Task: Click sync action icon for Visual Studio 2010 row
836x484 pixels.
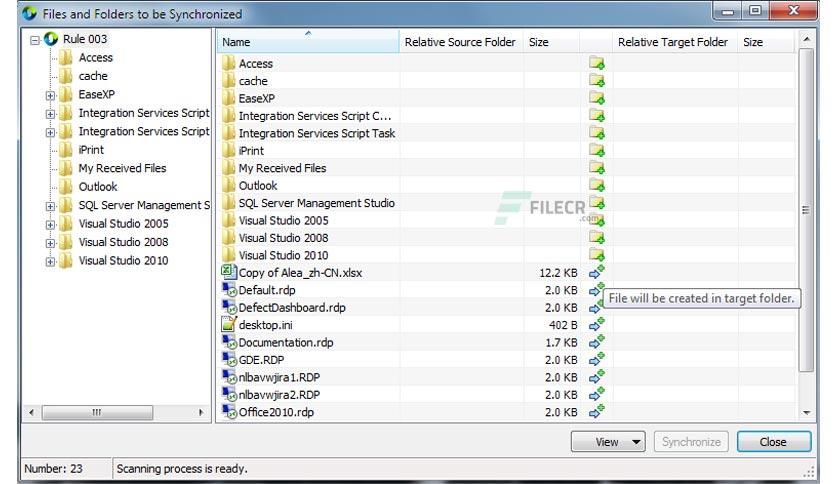Action: click(x=597, y=255)
